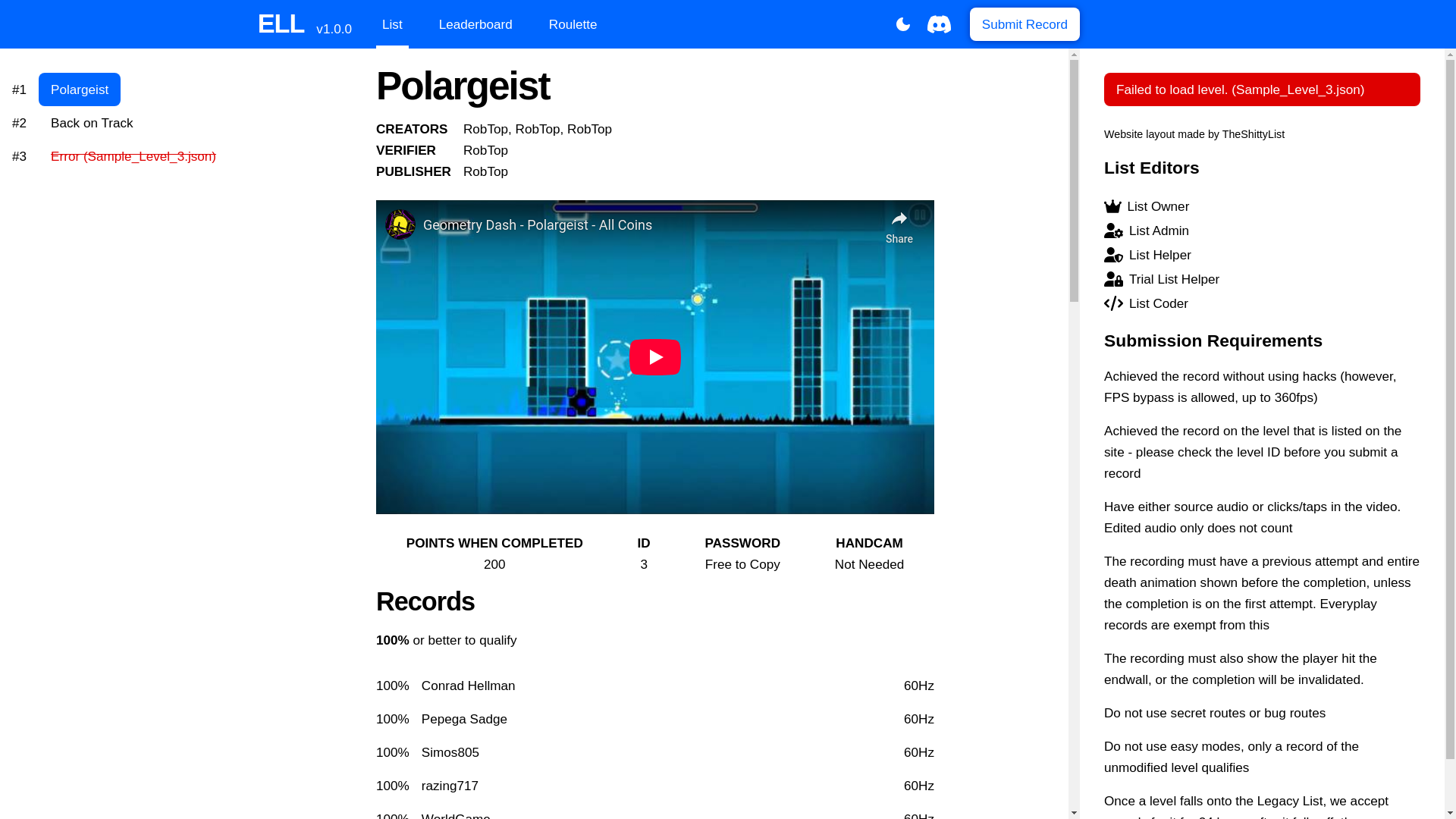The image size is (1456, 819).
Task: Click the Records heading
Action: pos(425,601)
